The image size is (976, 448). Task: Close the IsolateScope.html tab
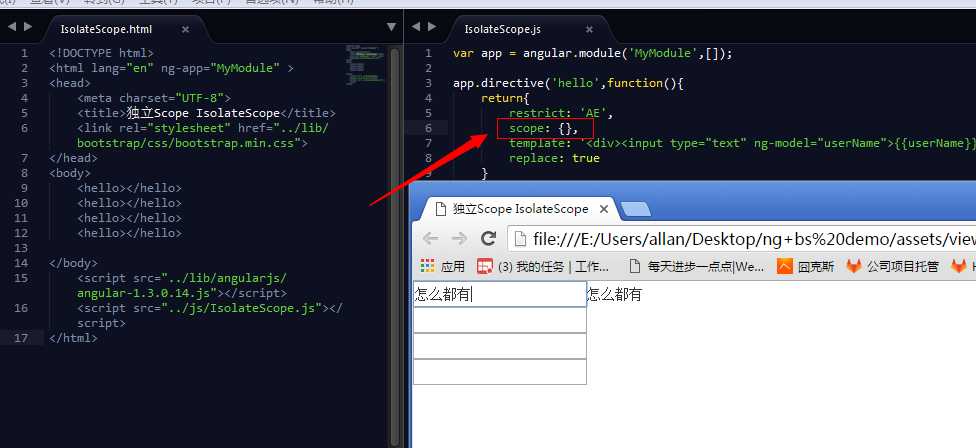(x=185, y=29)
